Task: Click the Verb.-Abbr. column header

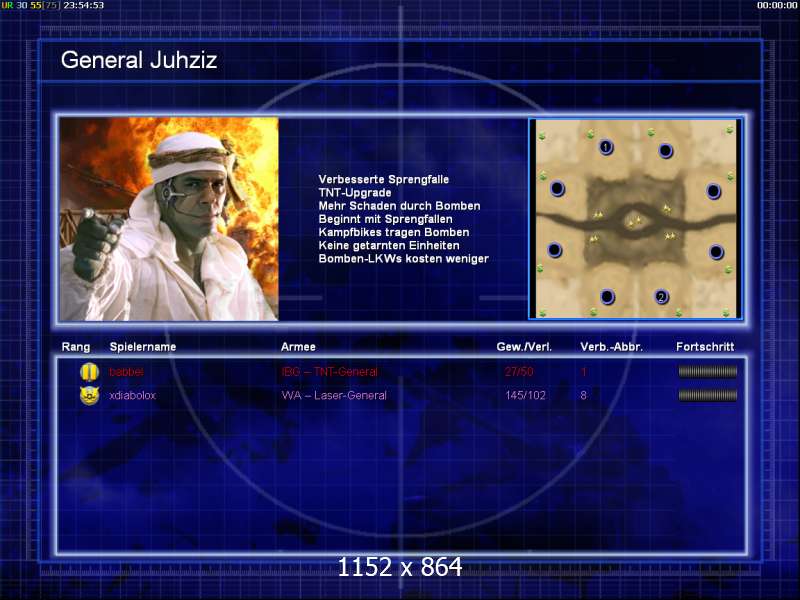Action: 611,347
